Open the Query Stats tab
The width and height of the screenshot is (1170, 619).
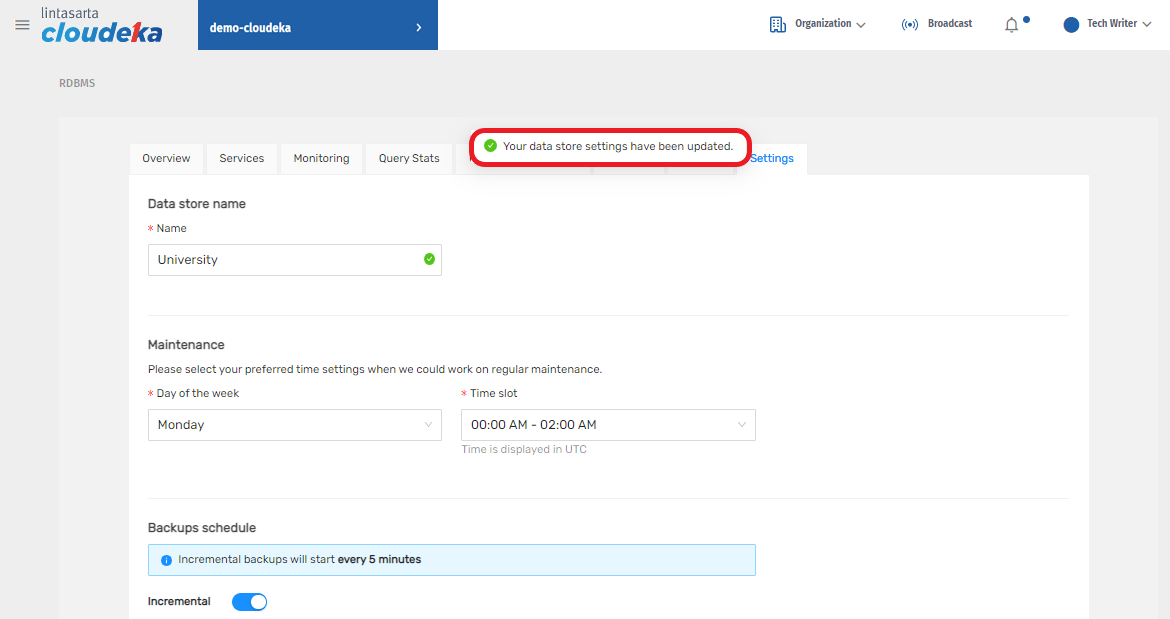(408, 158)
